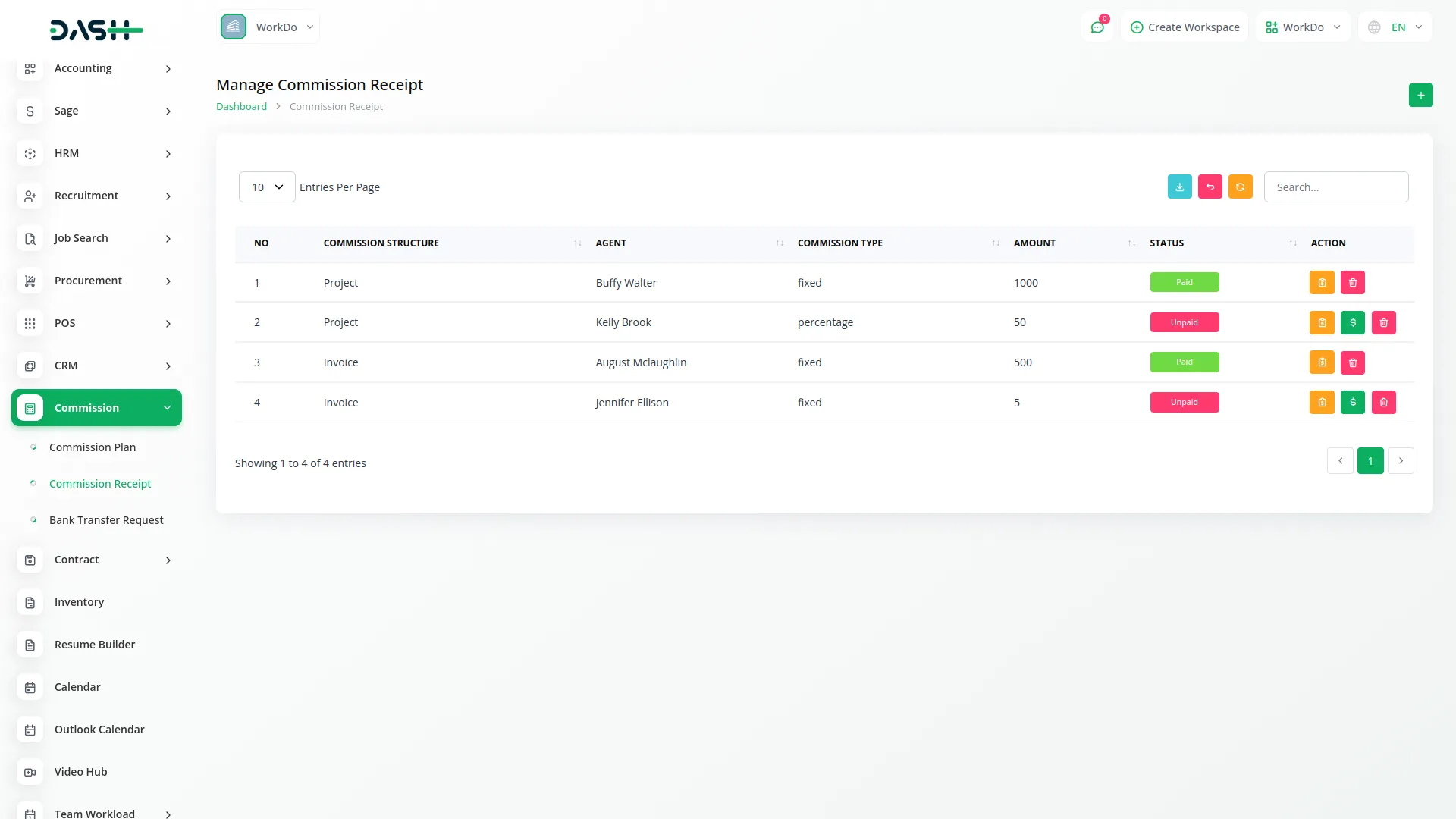Click inside the Search field
Image resolution: width=1456 pixels, height=819 pixels.
pyautogui.click(x=1336, y=187)
